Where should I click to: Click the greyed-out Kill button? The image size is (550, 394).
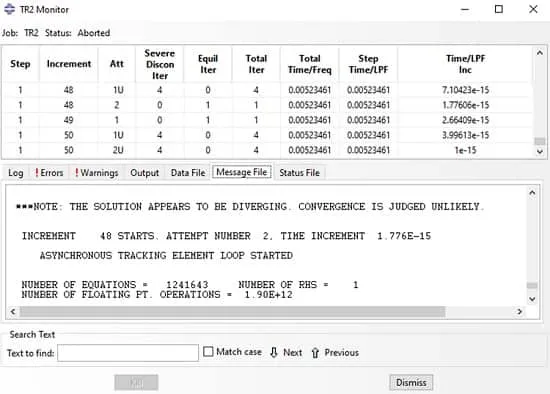[136, 382]
